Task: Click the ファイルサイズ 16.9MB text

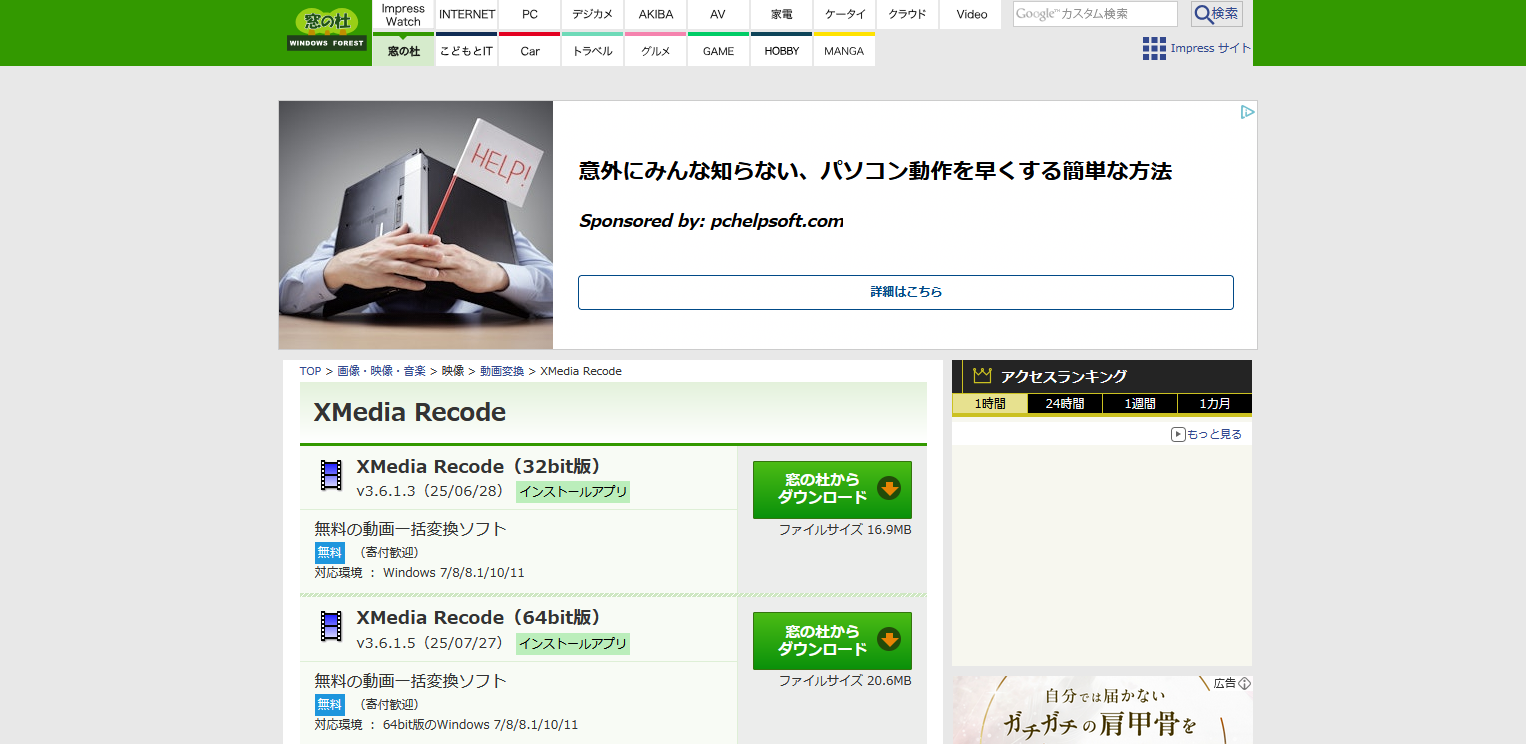Action: point(845,529)
